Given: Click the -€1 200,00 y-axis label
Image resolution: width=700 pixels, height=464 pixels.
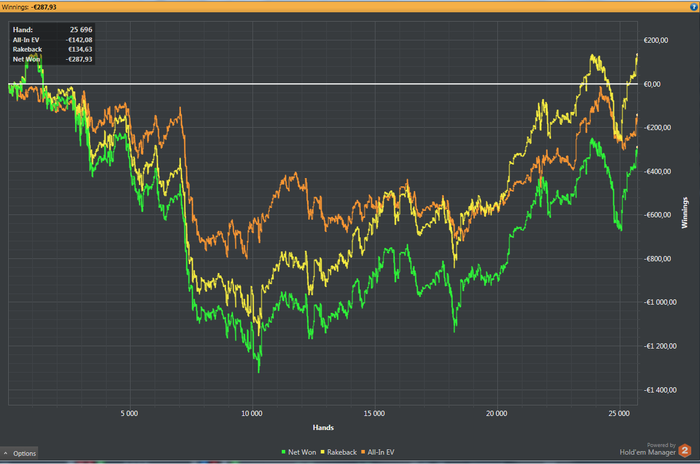Looking at the screenshot, I should [x=660, y=346].
